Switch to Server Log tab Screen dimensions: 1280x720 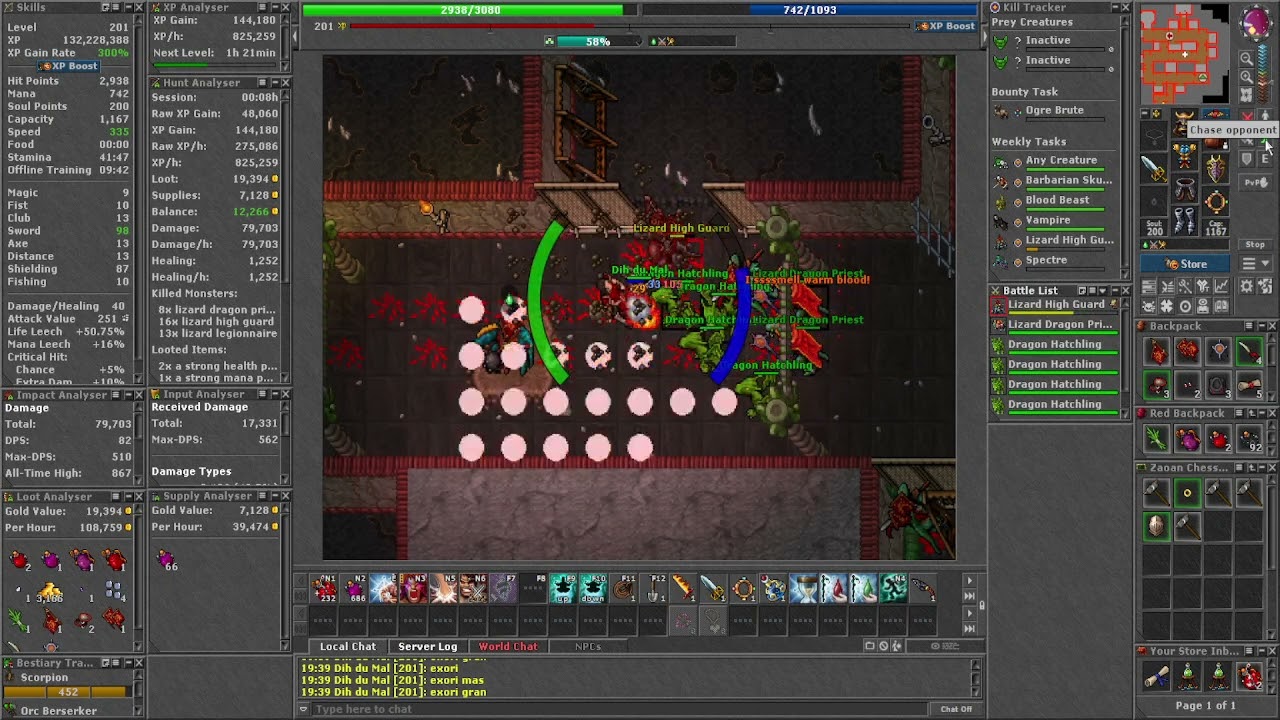coord(428,646)
